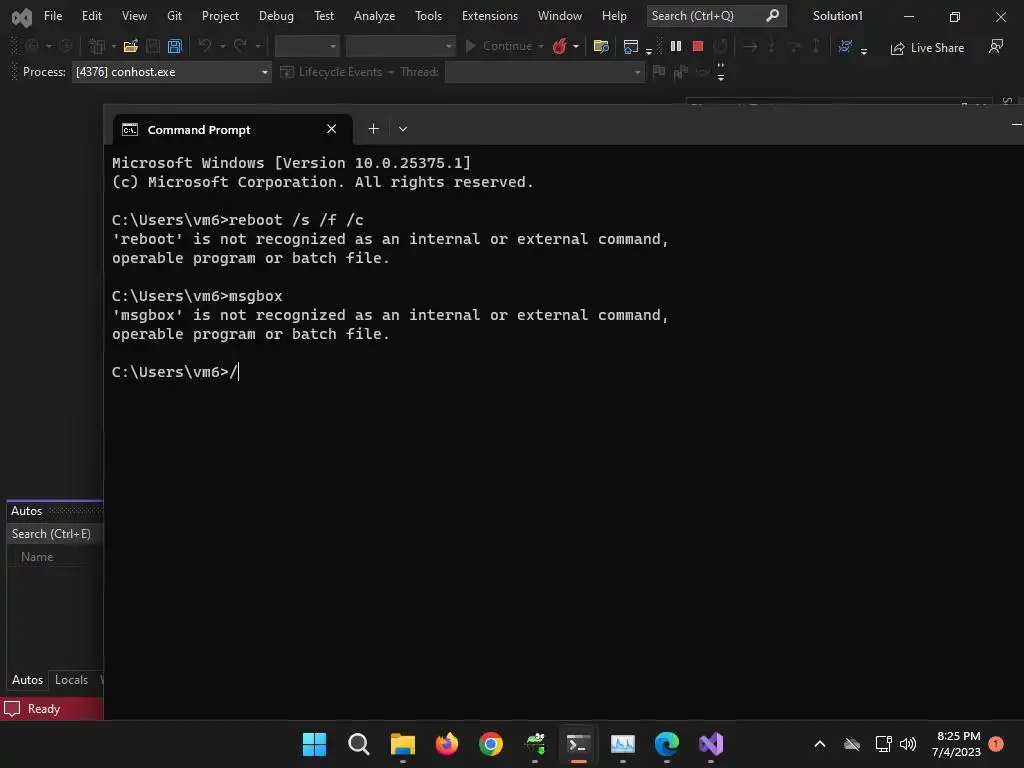Open the Project menu

pyautogui.click(x=220, y=16)
